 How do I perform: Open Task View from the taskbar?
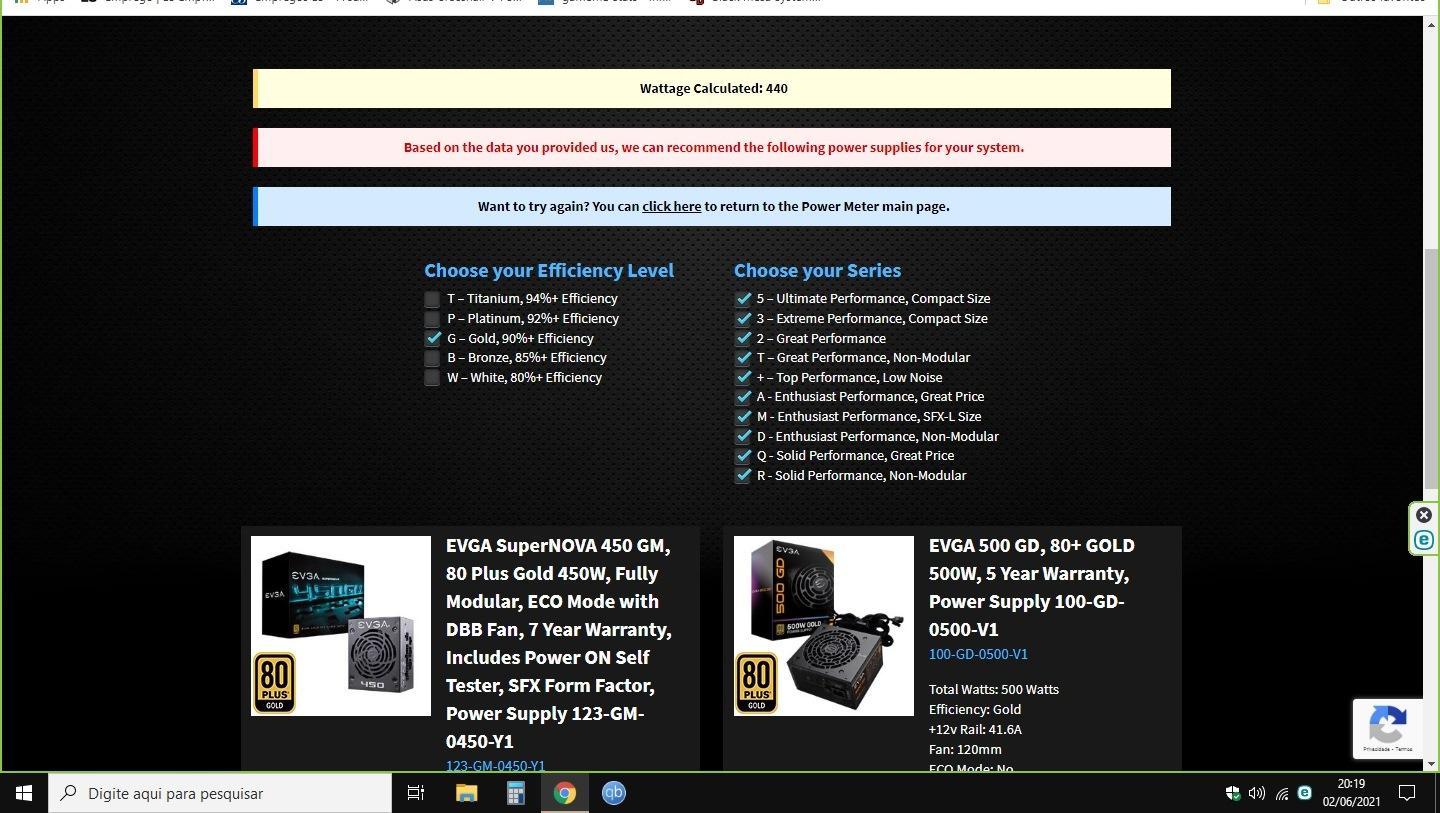(x=416, y=793)
